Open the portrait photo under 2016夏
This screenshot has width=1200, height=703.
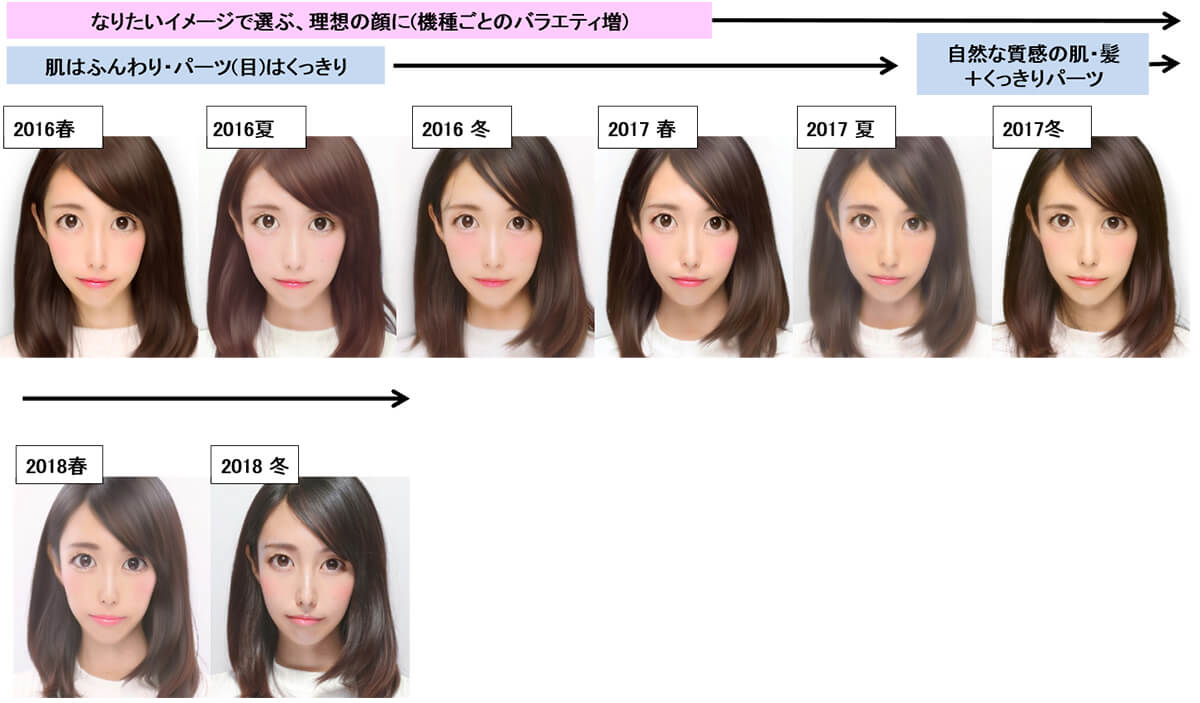coord(300,250)
